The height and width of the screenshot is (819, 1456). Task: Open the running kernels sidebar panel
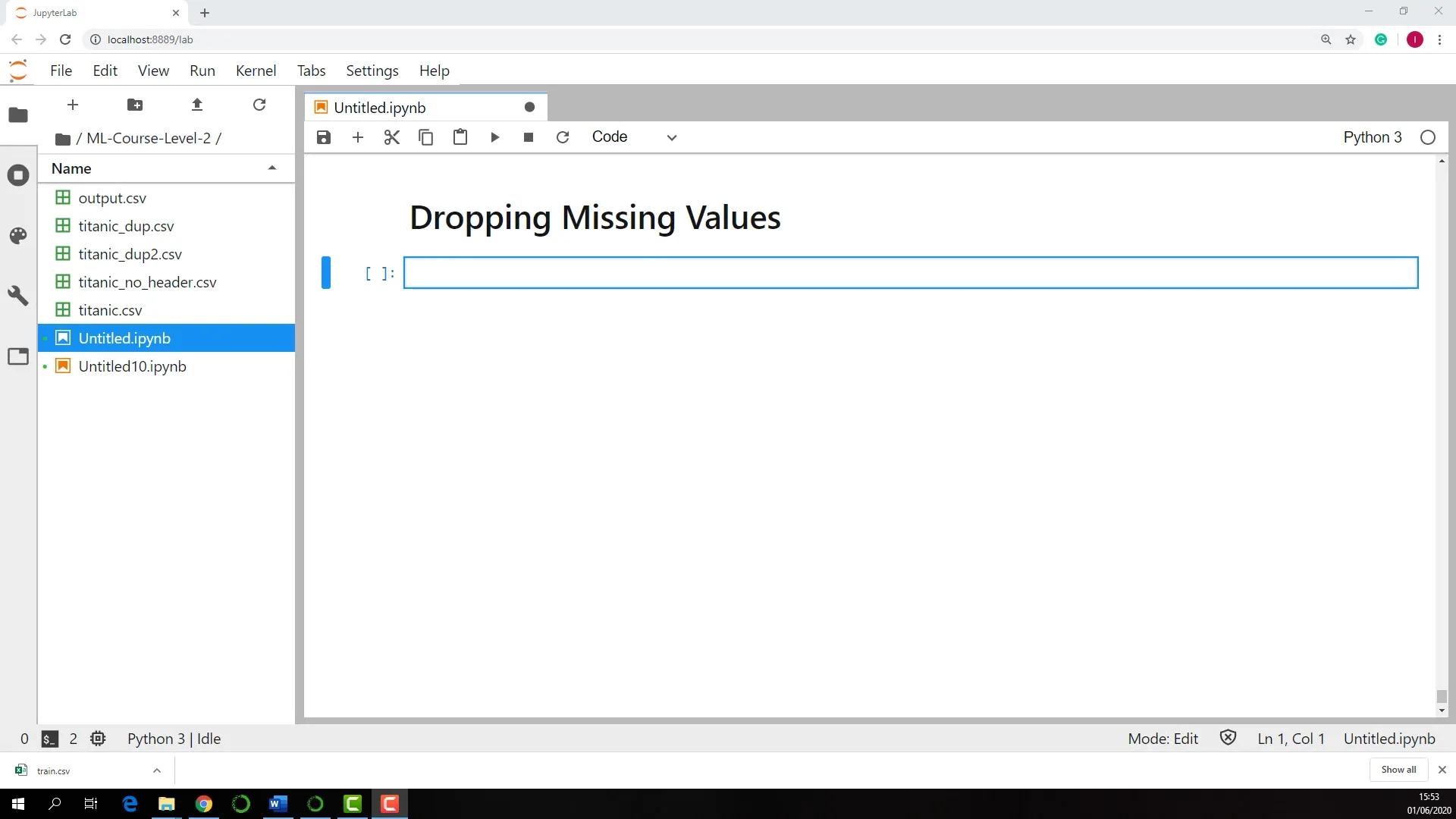click(x=18, y=175)
